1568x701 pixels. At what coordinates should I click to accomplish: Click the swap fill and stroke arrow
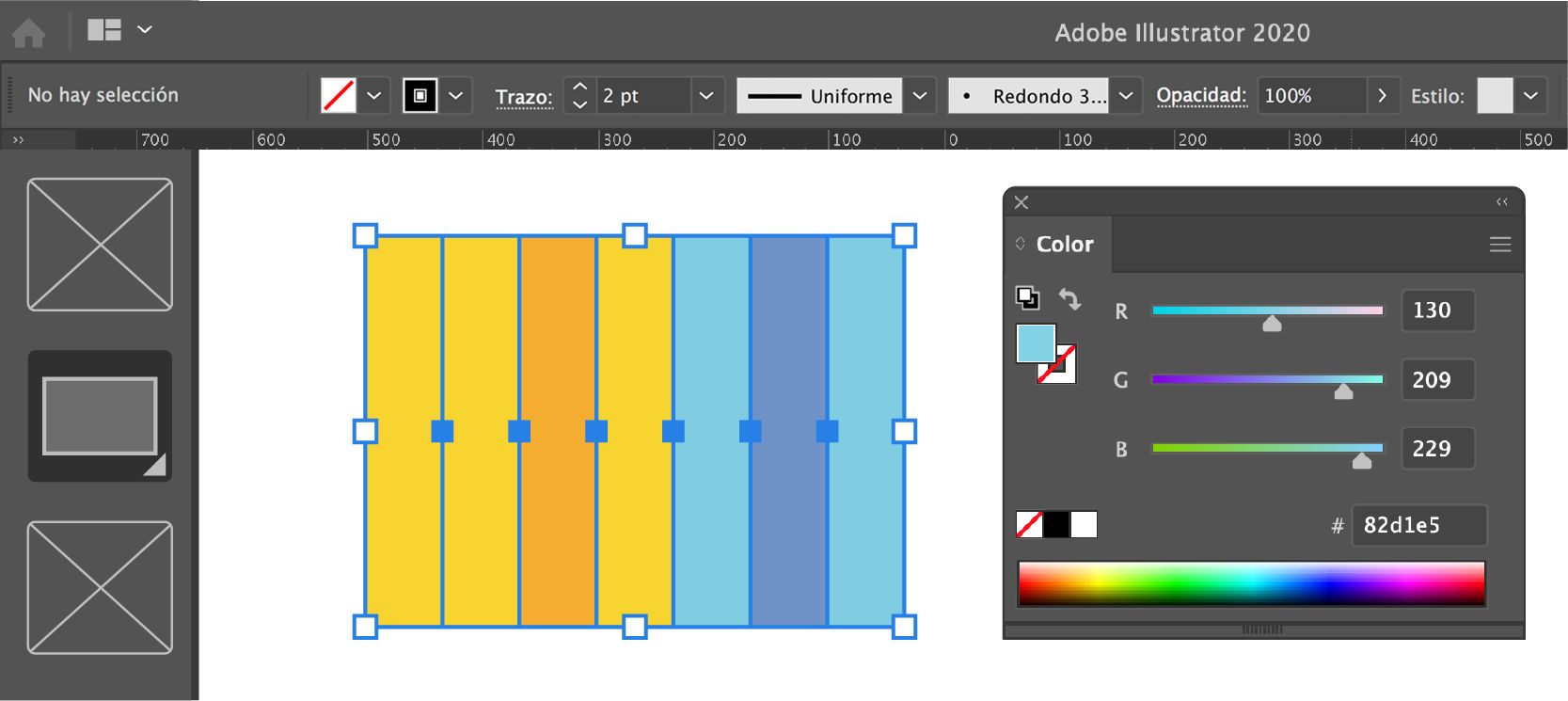click(1069, 299)
